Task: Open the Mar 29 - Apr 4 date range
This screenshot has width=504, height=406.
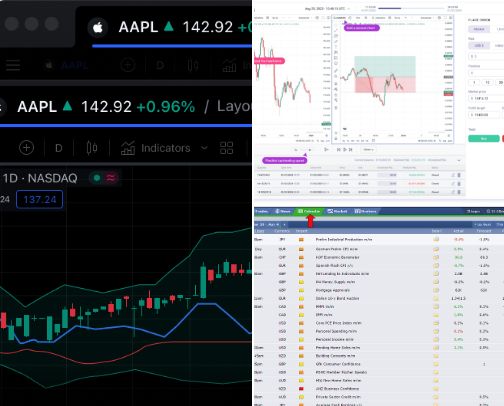Action: (267, 225)
